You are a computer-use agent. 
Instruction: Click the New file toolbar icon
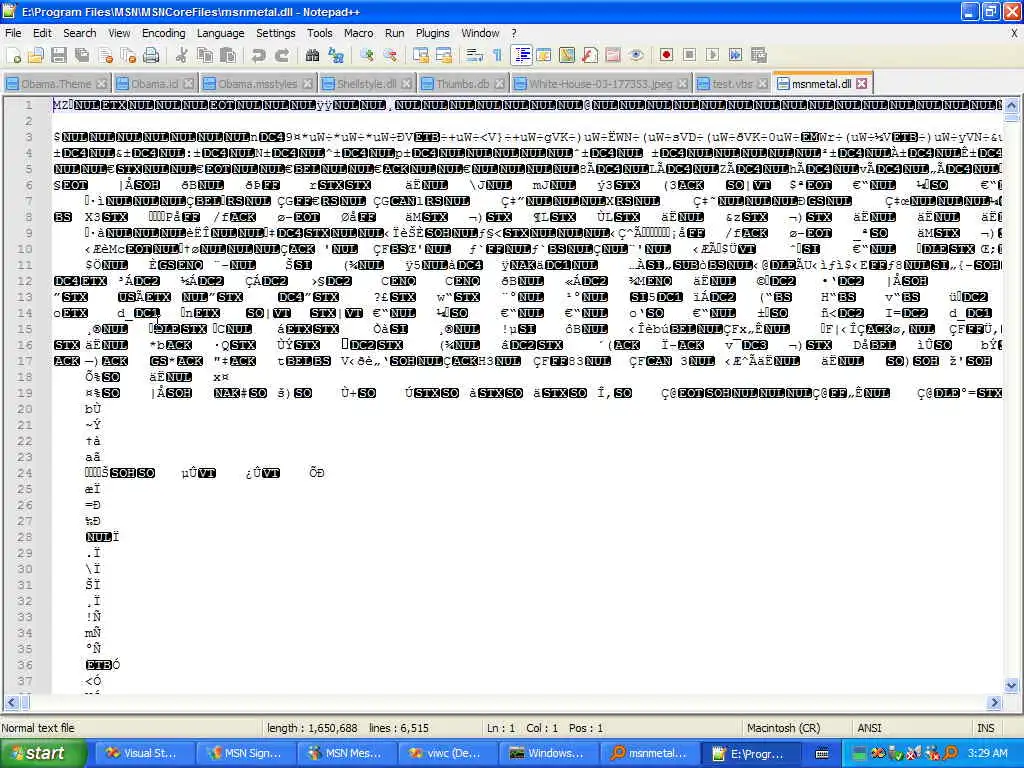pyautogui.click(x=14, y=56)
